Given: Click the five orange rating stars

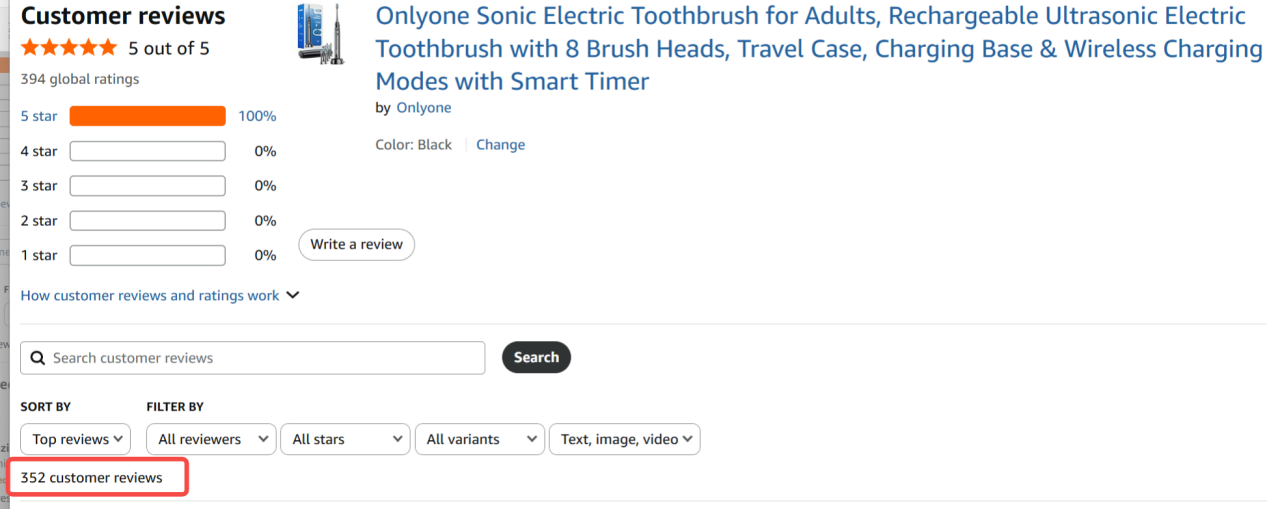Looking at the screenshot, I should [x=69, y=48].
